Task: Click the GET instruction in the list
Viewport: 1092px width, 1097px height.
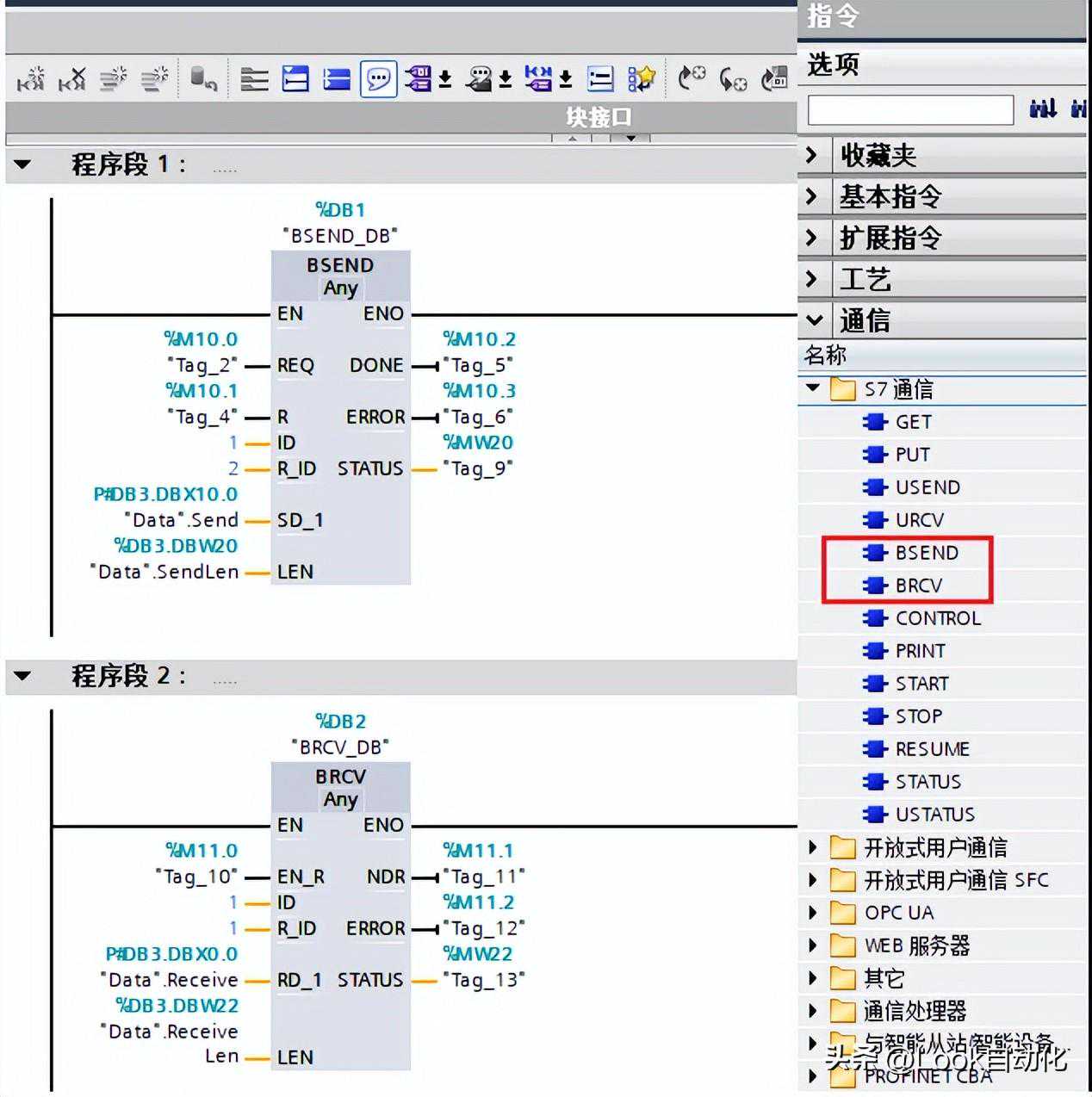Action: pyautogui.click(x=913, y=422)
